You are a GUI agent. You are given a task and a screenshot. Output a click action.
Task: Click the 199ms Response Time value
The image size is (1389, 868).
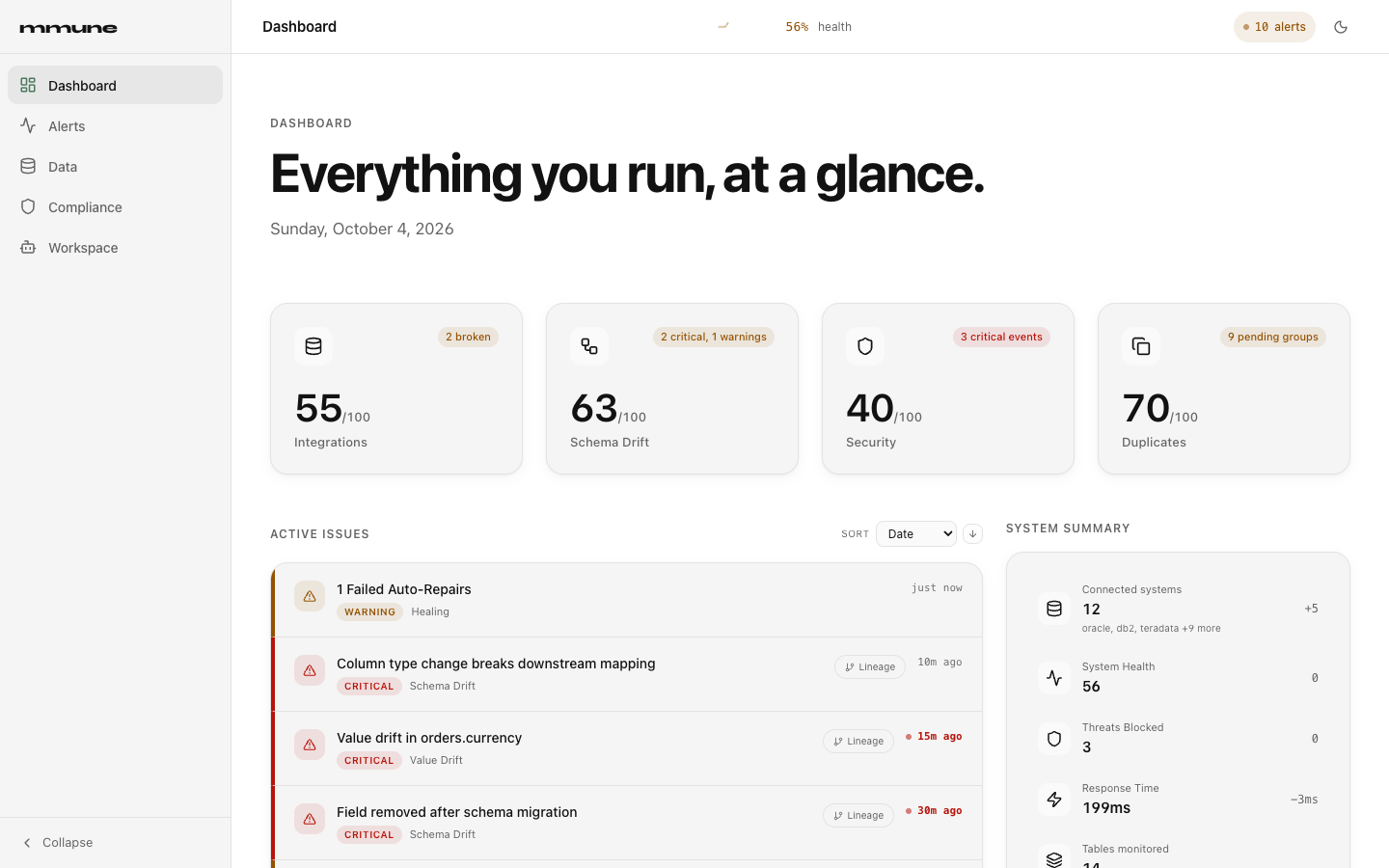click(x=1106, y=808)
